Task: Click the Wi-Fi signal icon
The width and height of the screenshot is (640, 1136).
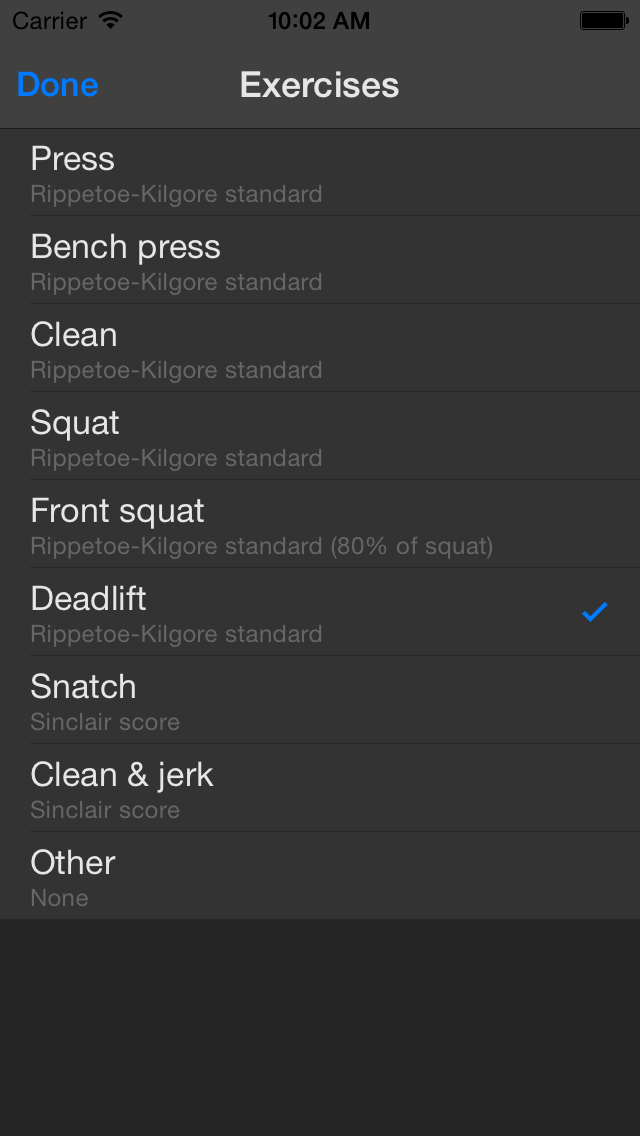Action: pos(111,20)
